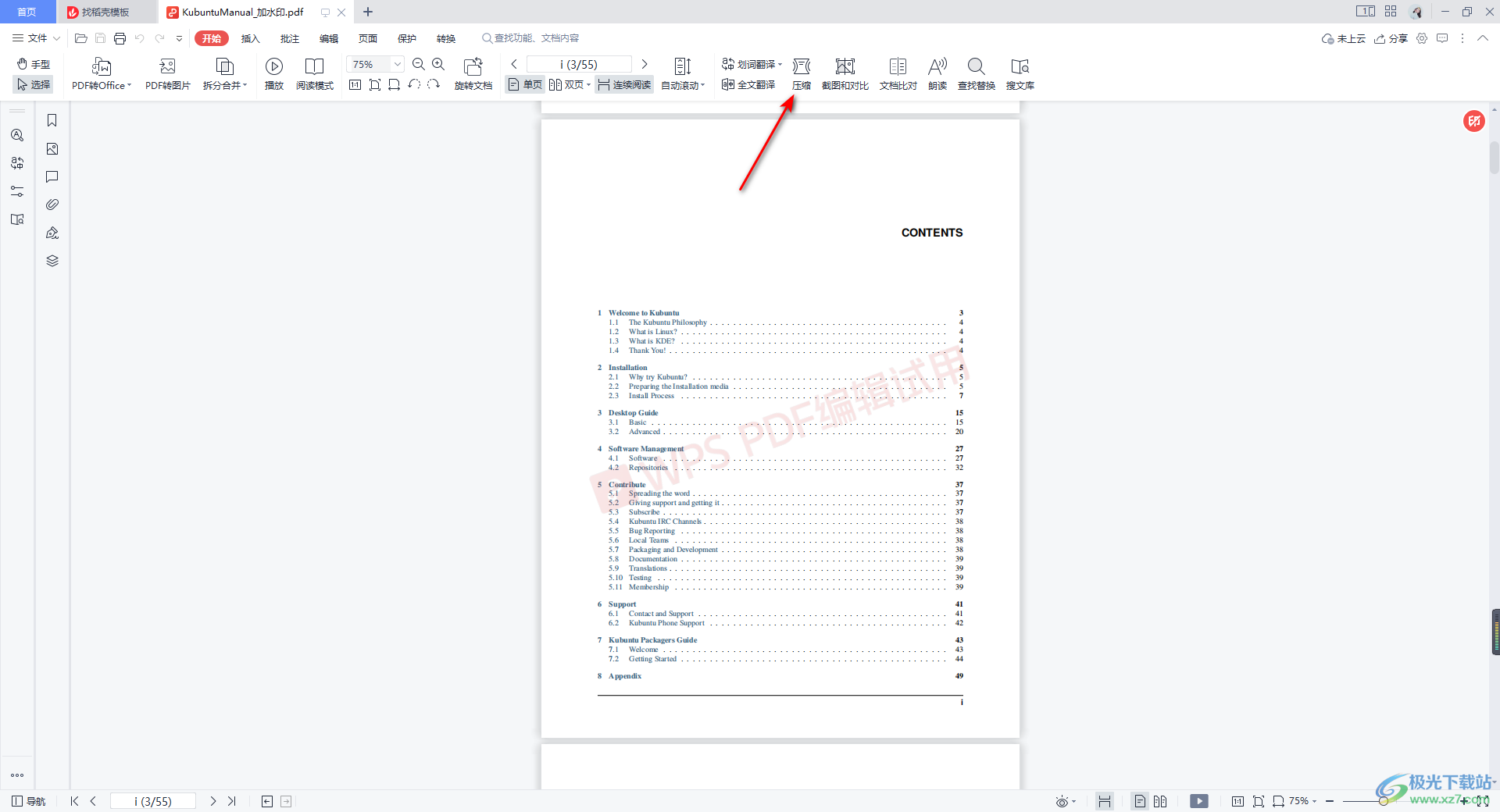Collapse the ribbon with the up chevron
The height and width of the screenshot is (812, 1500).
(x=1482, y=37)
